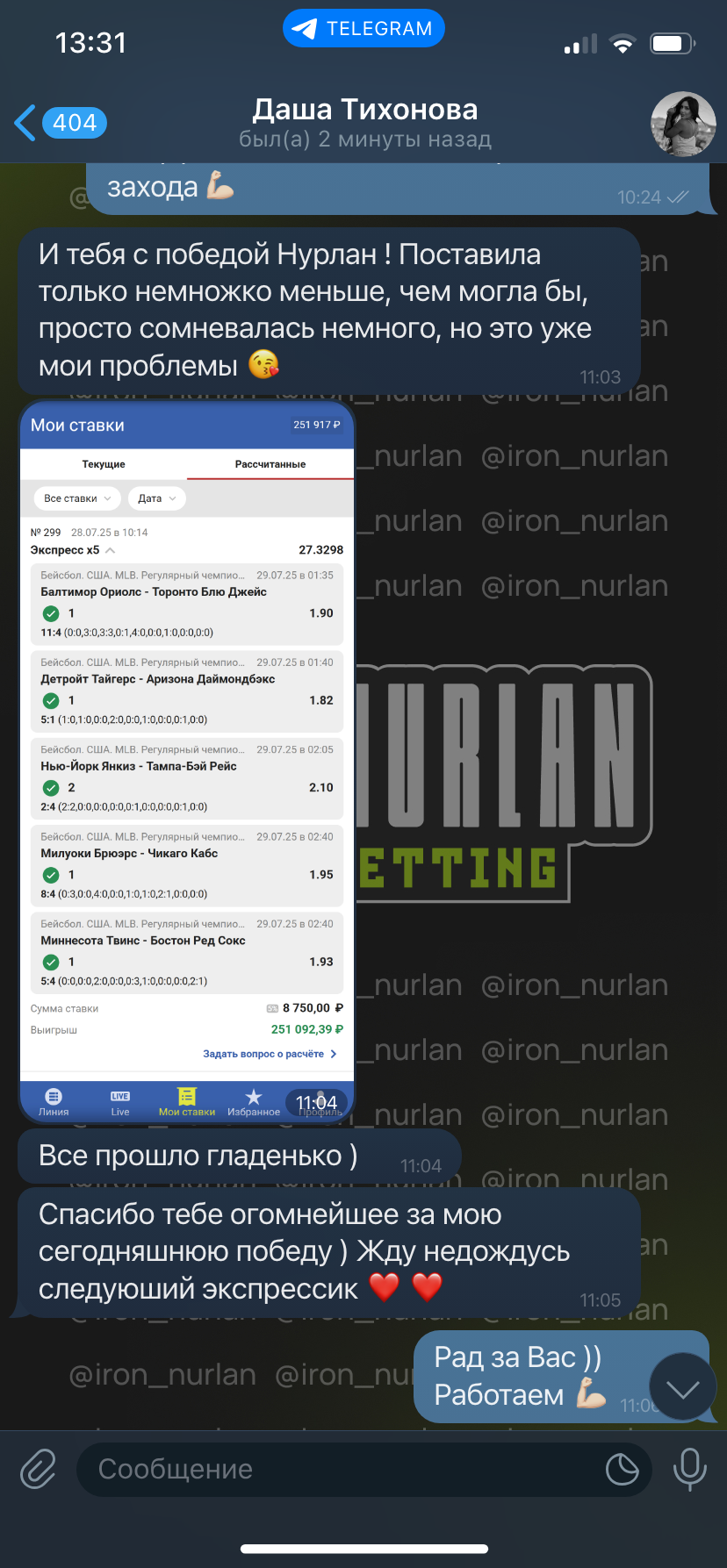Tap the Миннесота Твинс - Бостон Ред Сокс row
Viewport: 727px width, 1568px height.
click(186, 953)
